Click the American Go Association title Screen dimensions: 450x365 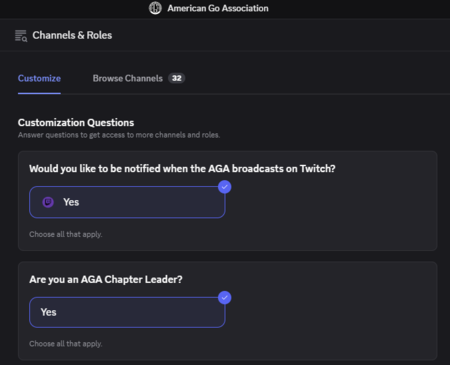click(x=218, y=8)
